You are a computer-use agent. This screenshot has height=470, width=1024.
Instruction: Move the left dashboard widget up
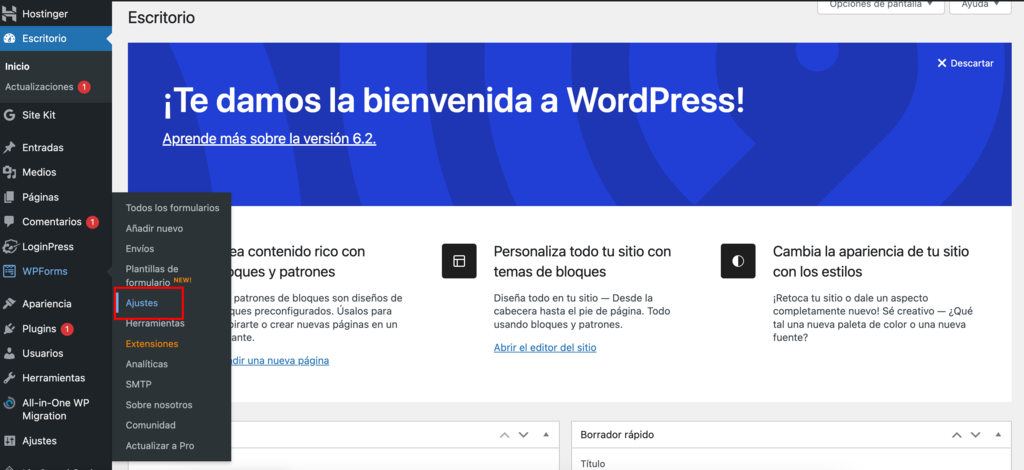click(x=505, y=435)
